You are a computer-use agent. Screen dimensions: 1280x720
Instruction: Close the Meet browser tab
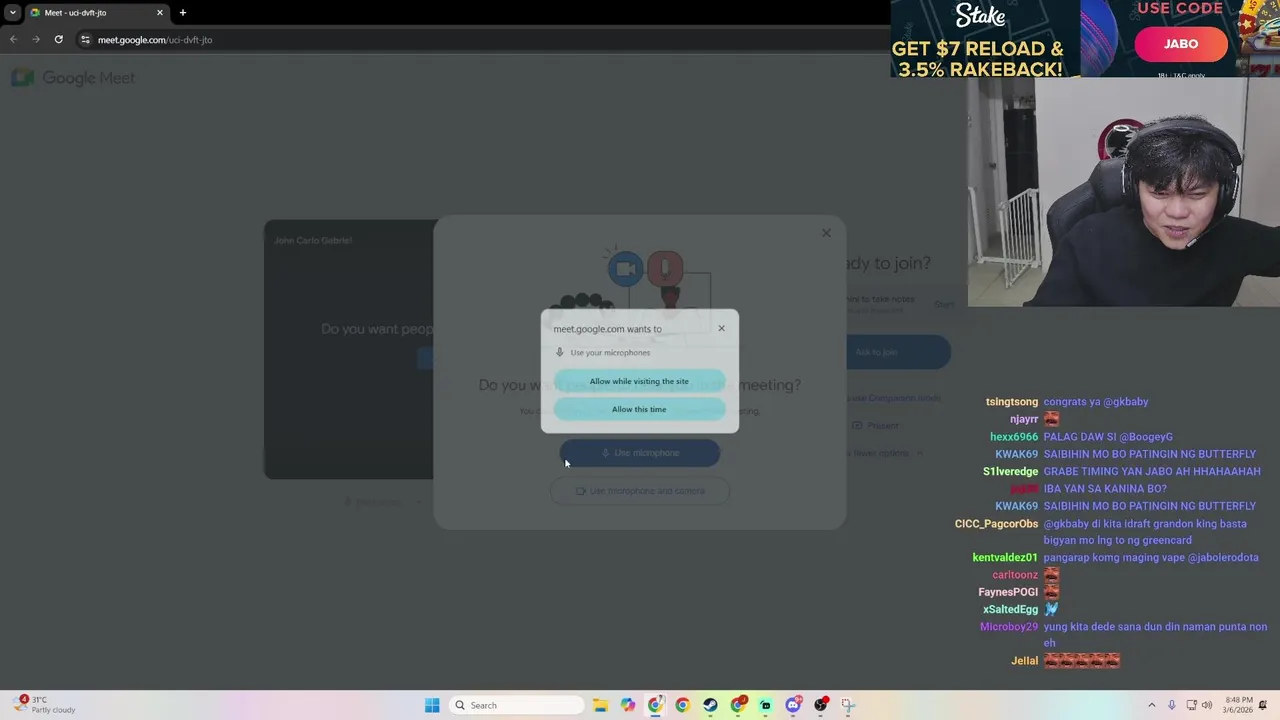[x=159, y=13]
